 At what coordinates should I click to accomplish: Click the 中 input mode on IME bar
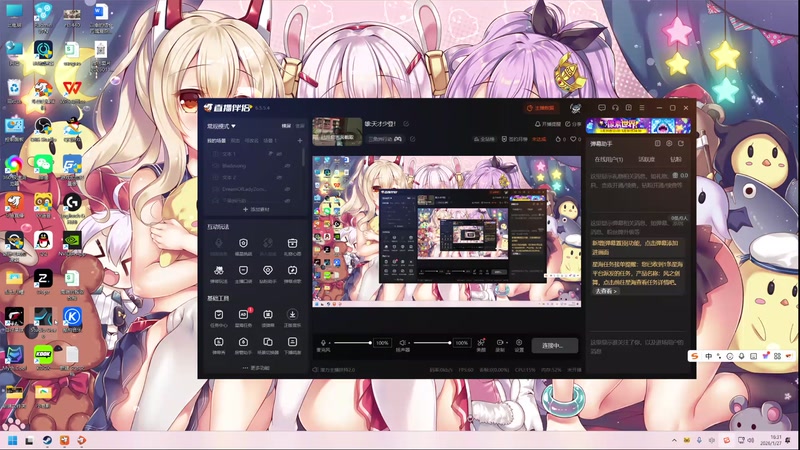pos(708,356)
